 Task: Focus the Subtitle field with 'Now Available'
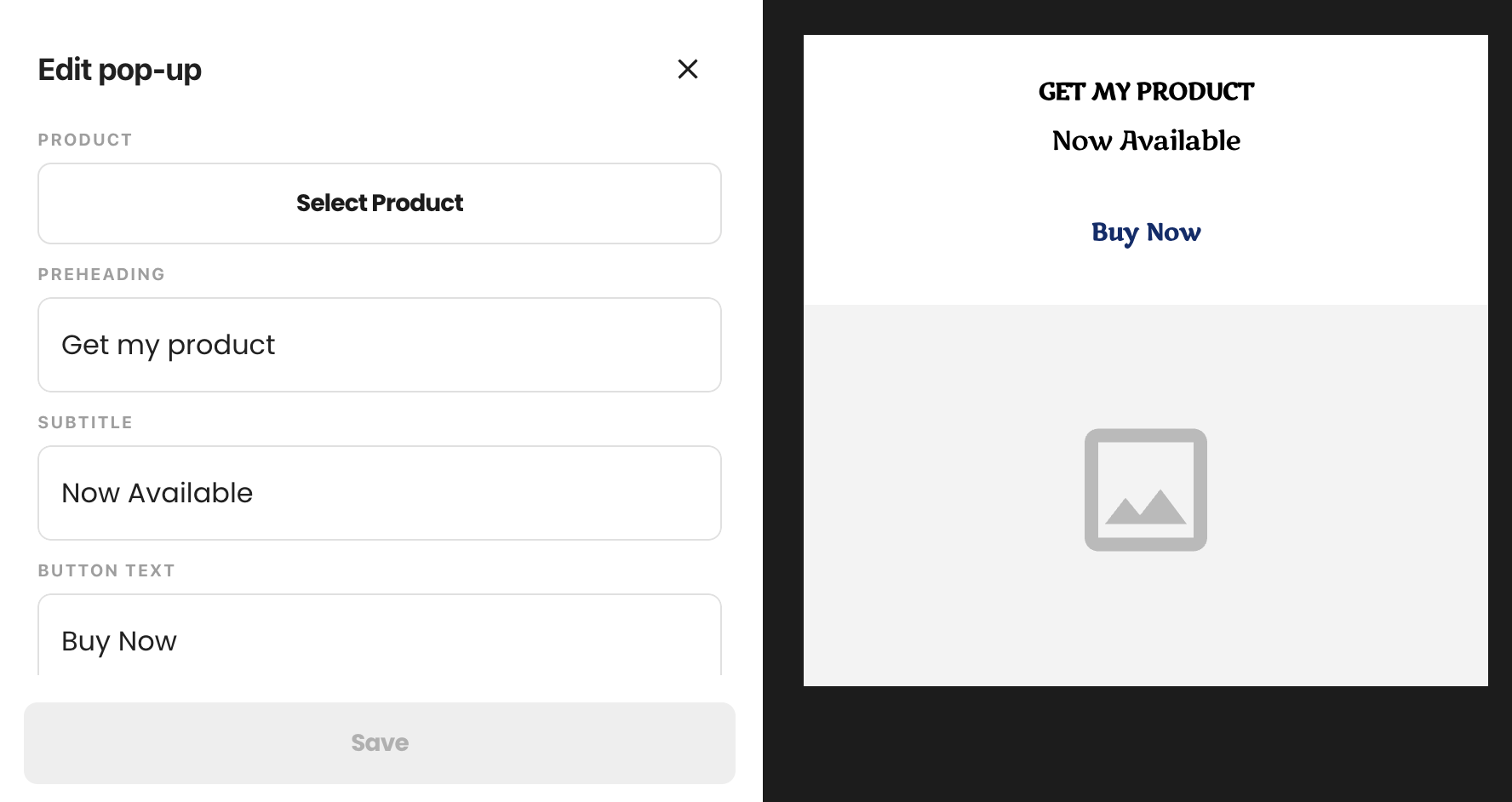tap(380, 493)
